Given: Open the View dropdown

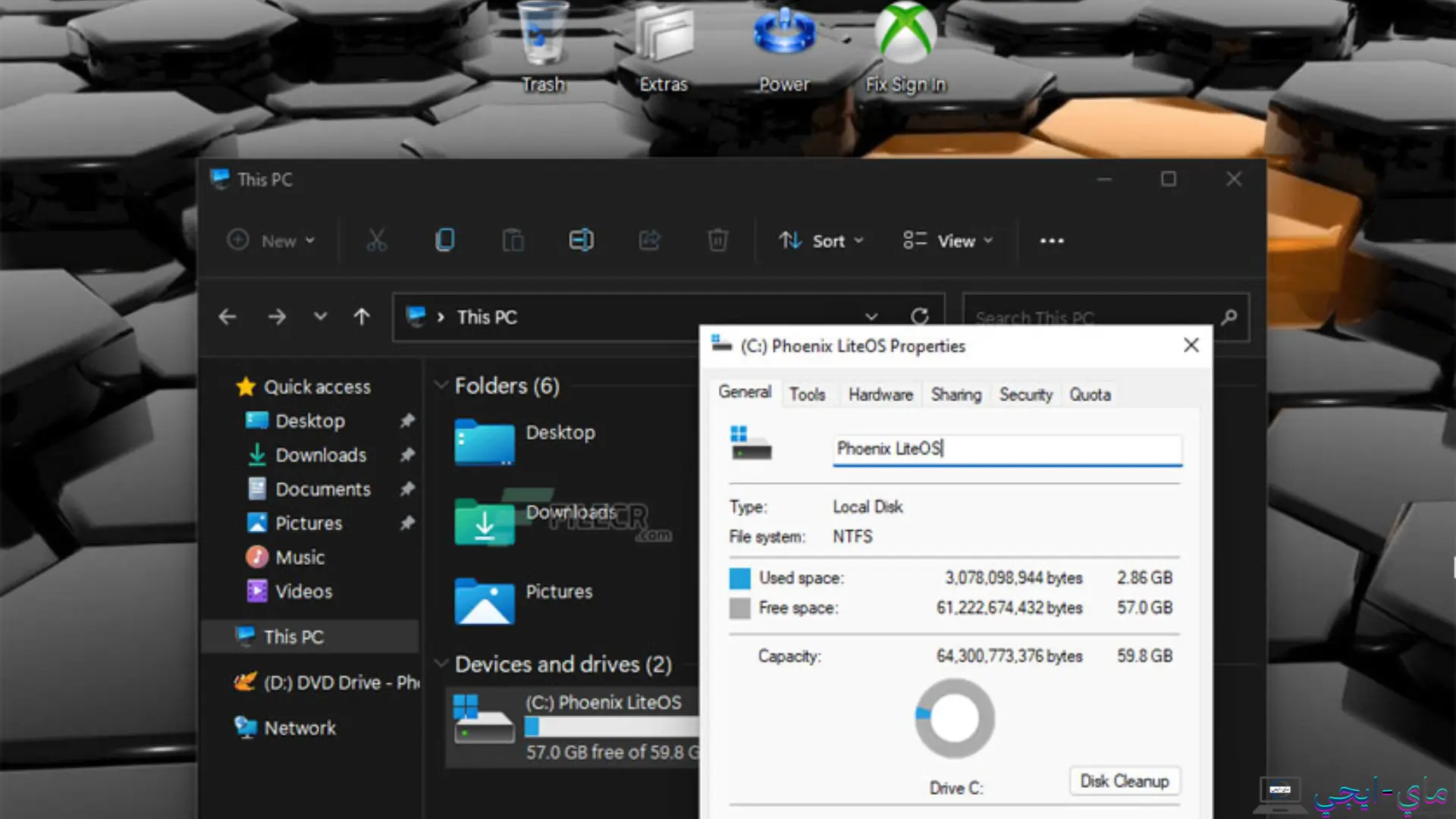Looking at the screenshot, I should tap(948, 240).
